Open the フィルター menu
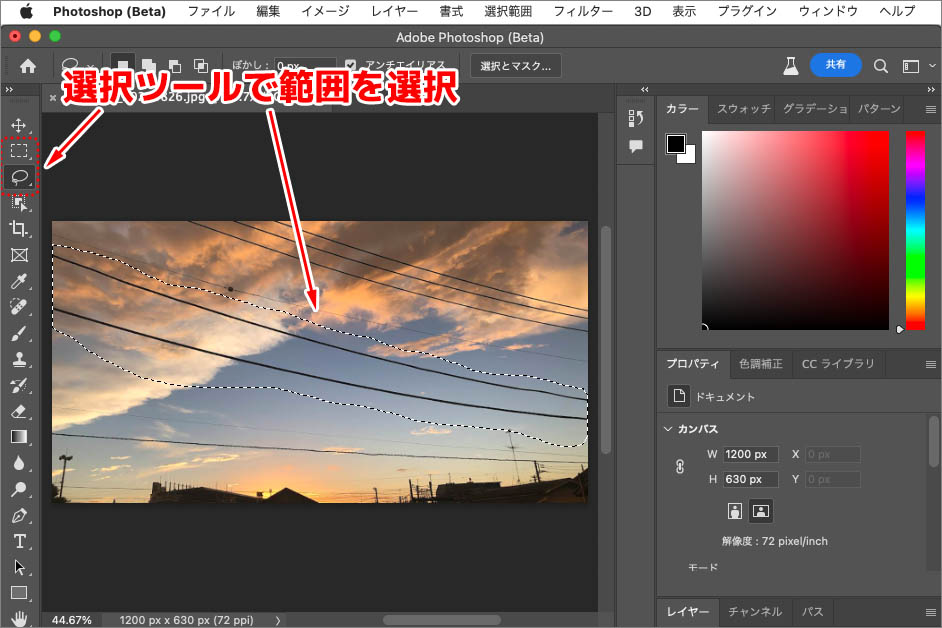942x628 pixels. point(583,11)
